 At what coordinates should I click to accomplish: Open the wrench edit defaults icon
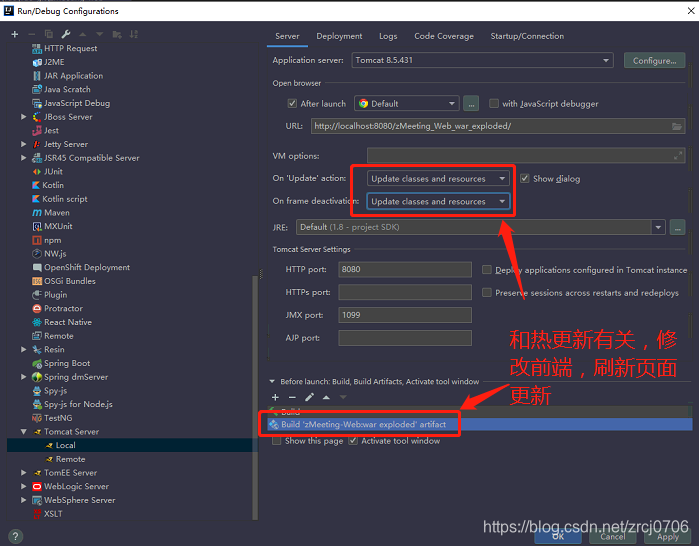66,34
